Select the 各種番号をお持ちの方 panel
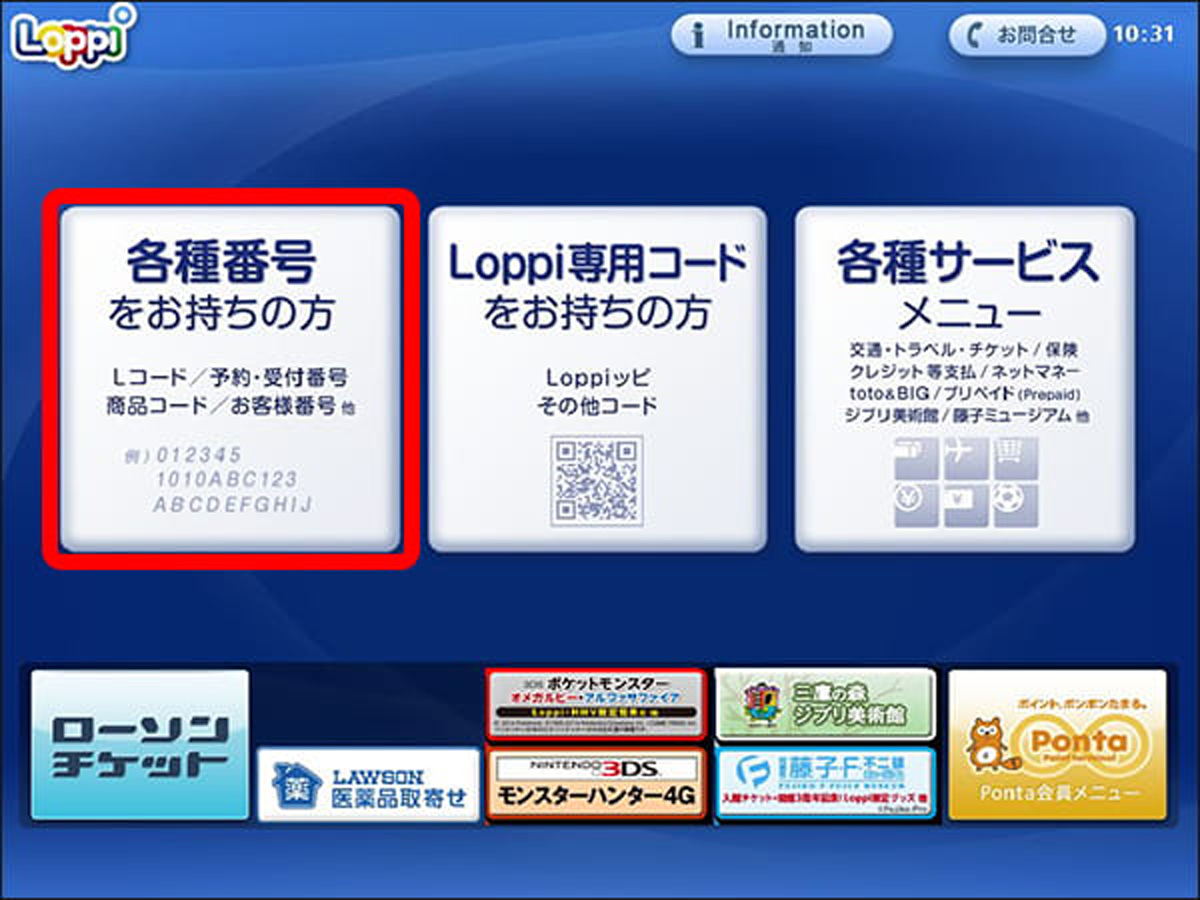The width and height of the screenshot is (1200, 900). (x=230, y=379)
